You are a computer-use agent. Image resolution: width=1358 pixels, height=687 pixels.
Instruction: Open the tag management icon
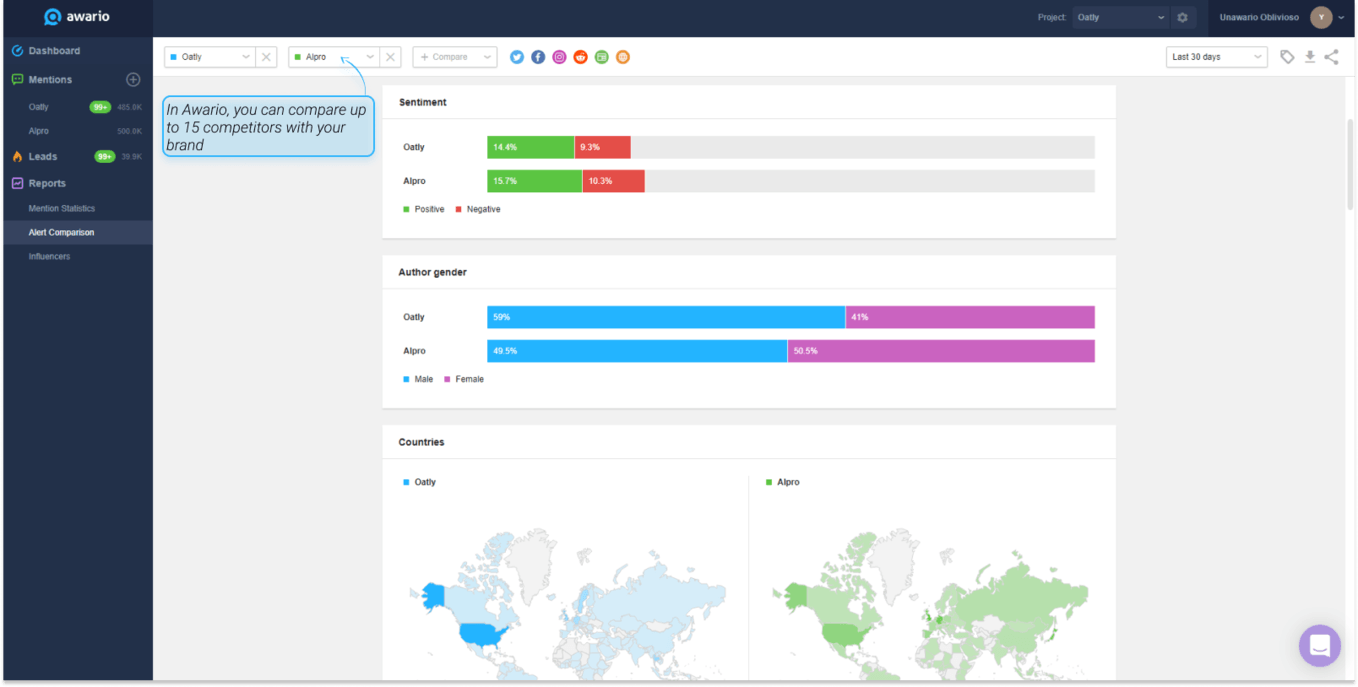(1288, 57)
